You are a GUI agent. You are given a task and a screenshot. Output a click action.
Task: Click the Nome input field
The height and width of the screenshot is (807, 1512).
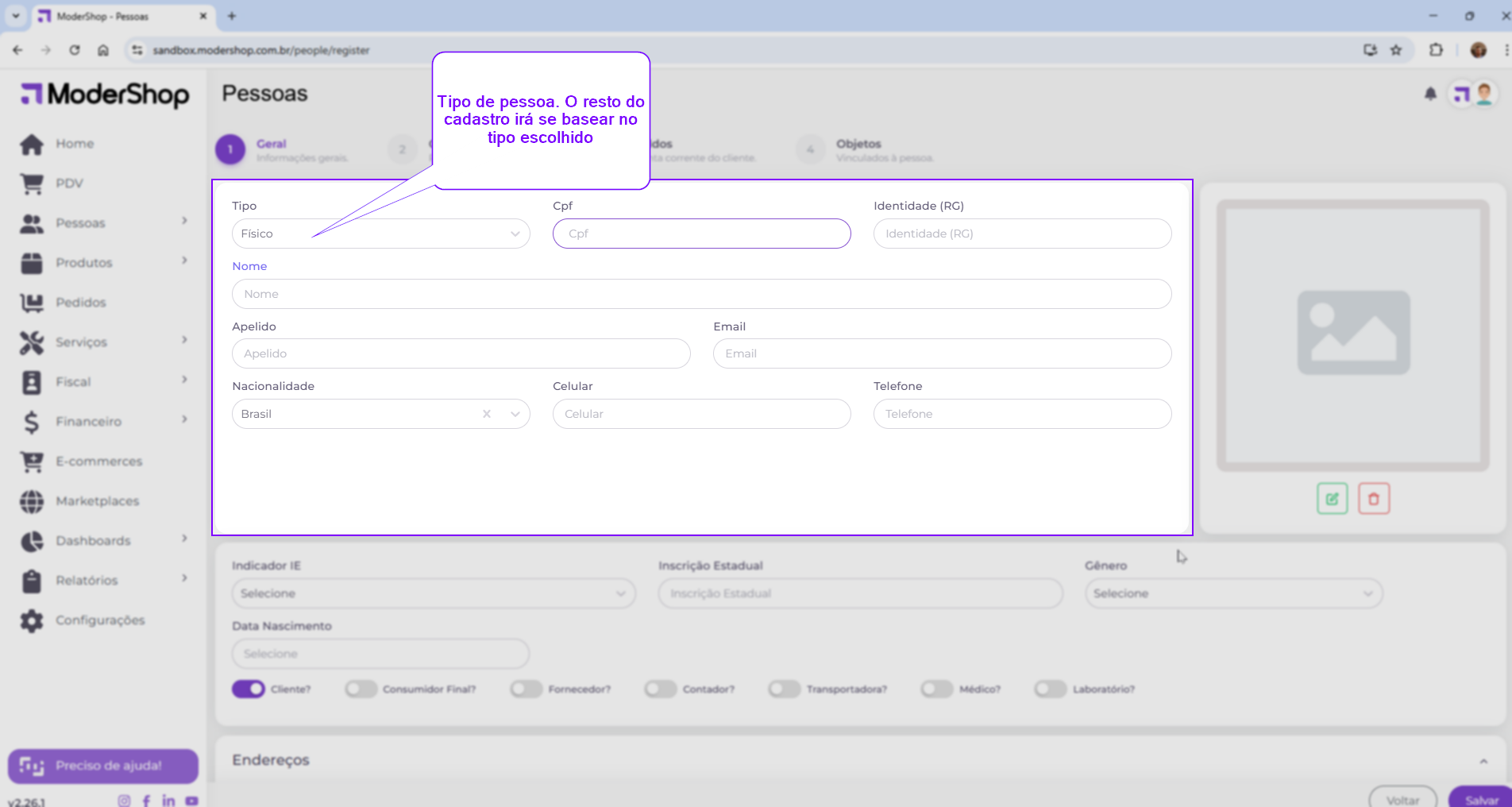point(701,294)
